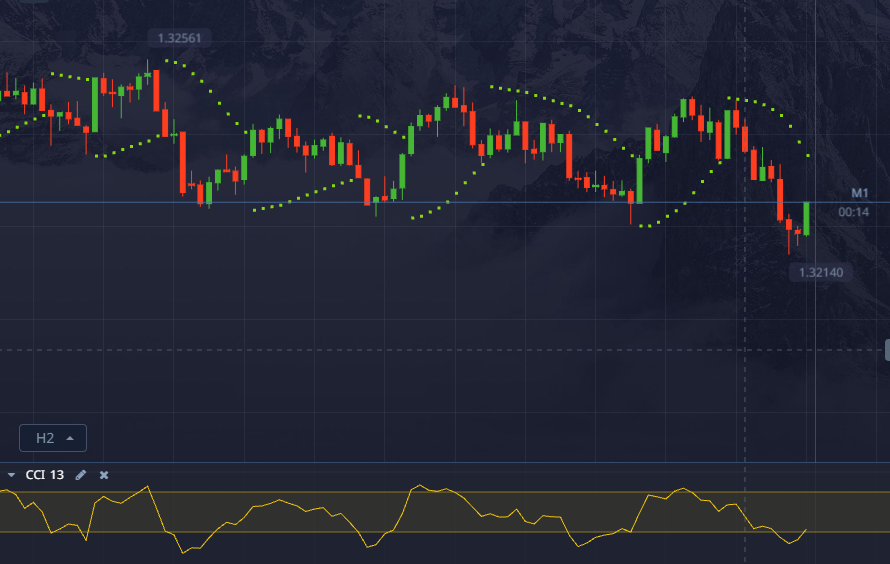
Task: Click the CCI 13 indicator label
Action: click(x=45, y=475)
